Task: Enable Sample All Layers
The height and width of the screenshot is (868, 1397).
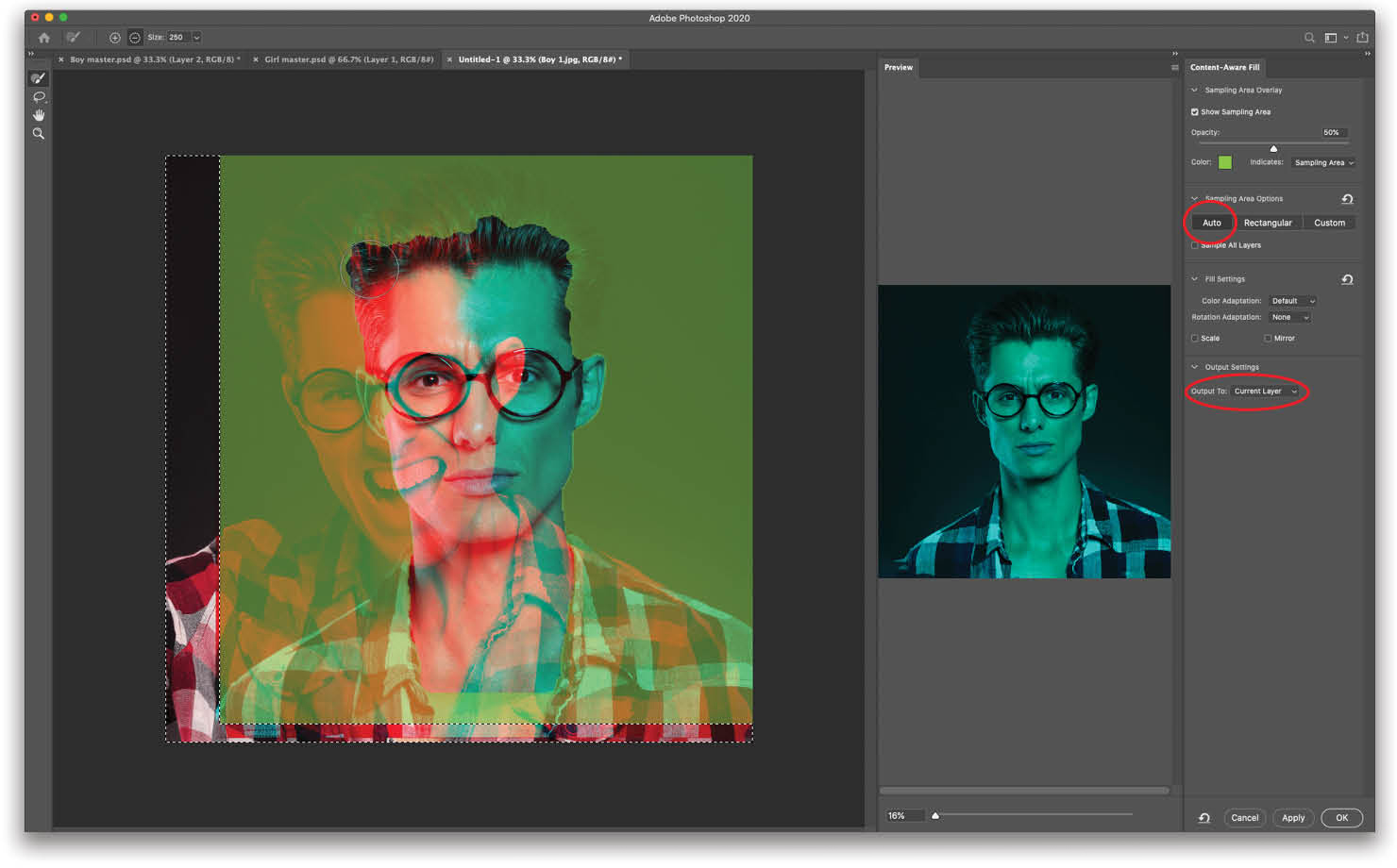Action: point(1195,244)
